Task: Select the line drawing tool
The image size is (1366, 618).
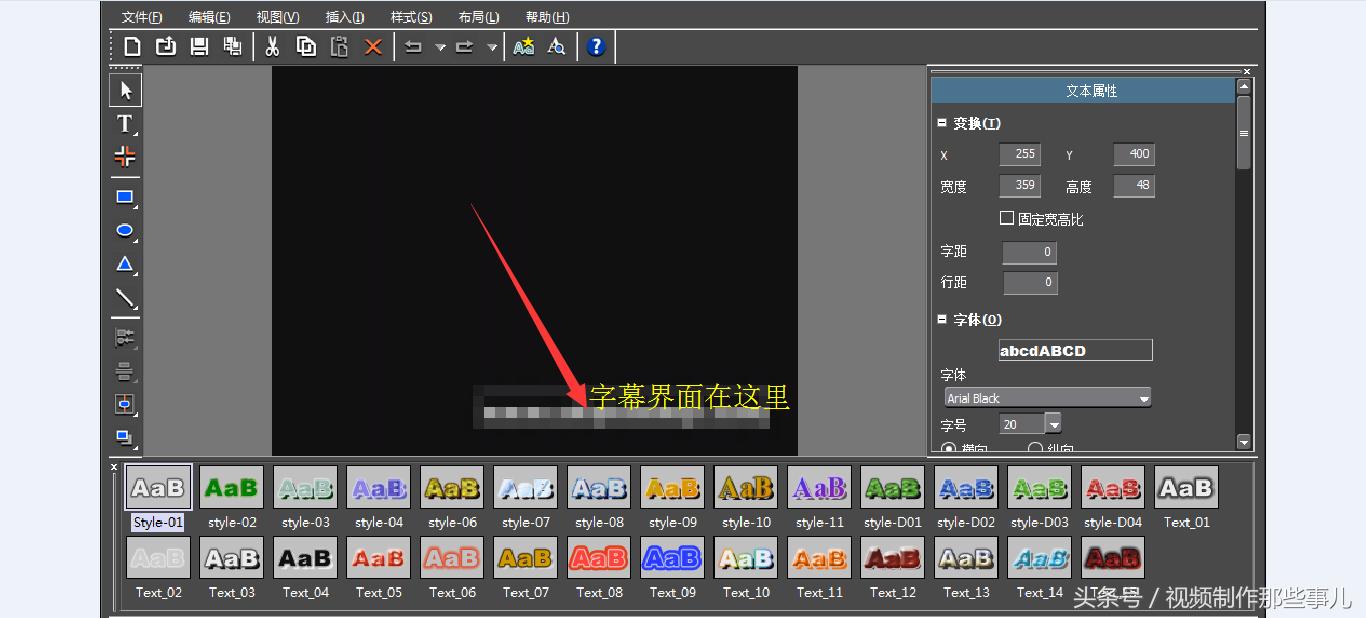Action: 125,296
